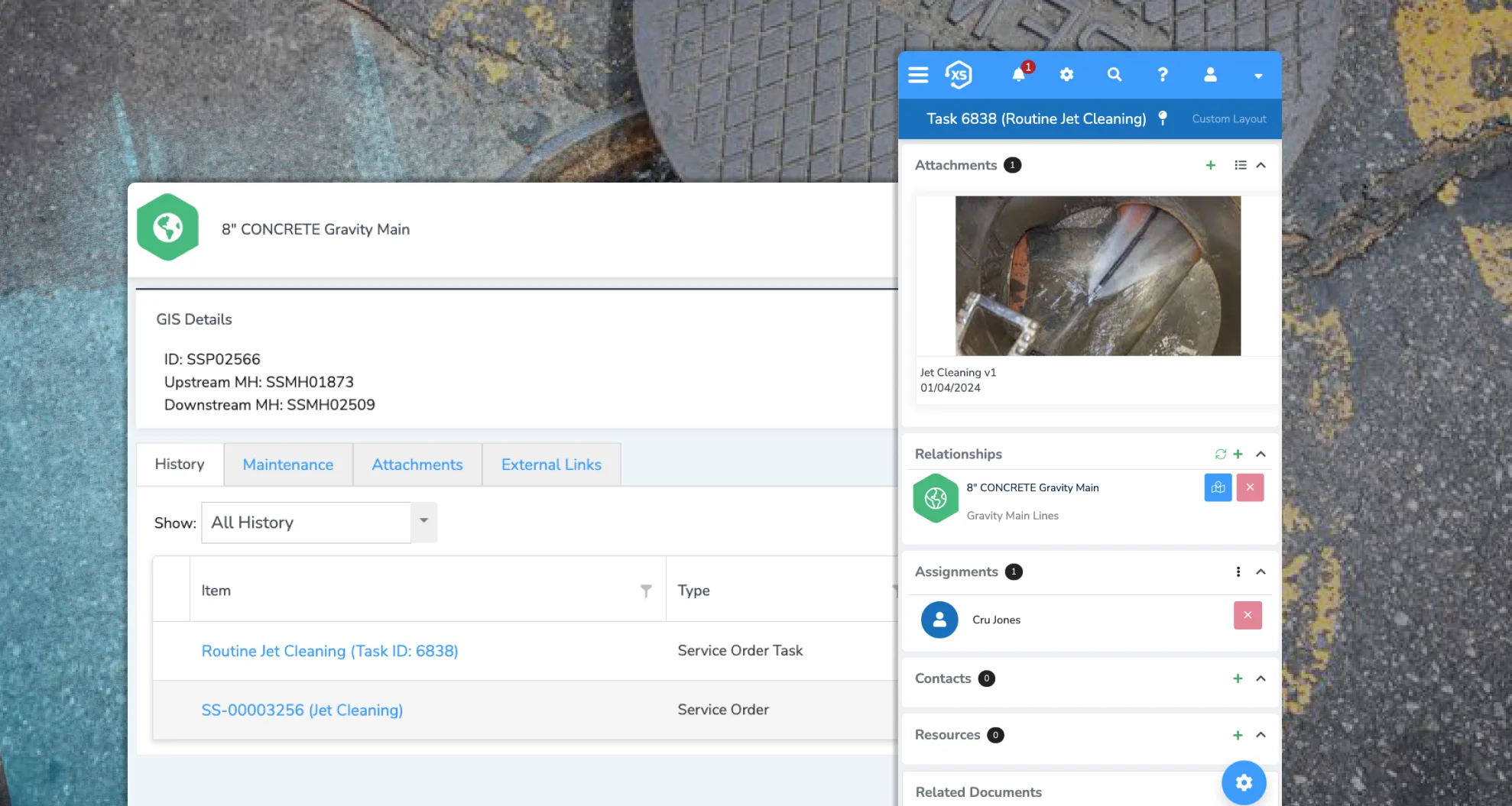Open the user profile icon
This screenshot has height=806, width=1512.
point(1210,75)
